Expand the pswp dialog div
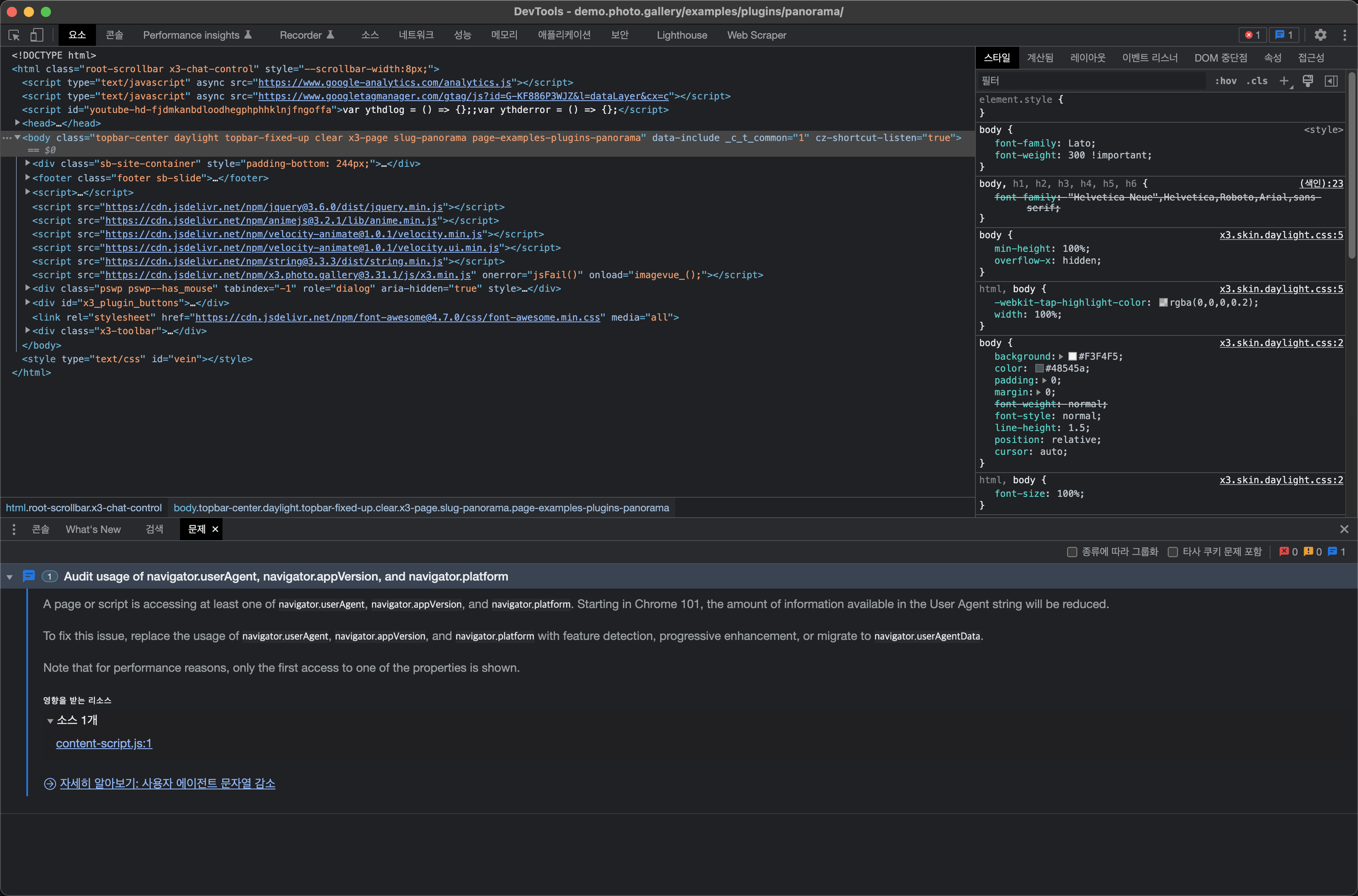1358x896 pixels. click(x=28, y=288)
